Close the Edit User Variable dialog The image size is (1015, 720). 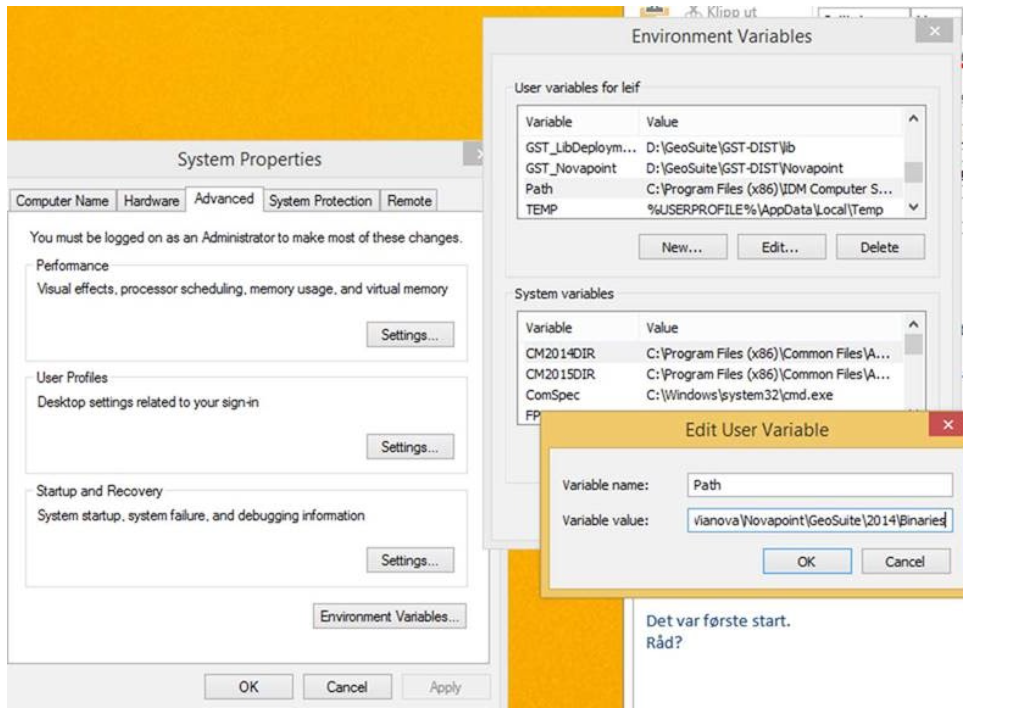(x=947, y=426)
